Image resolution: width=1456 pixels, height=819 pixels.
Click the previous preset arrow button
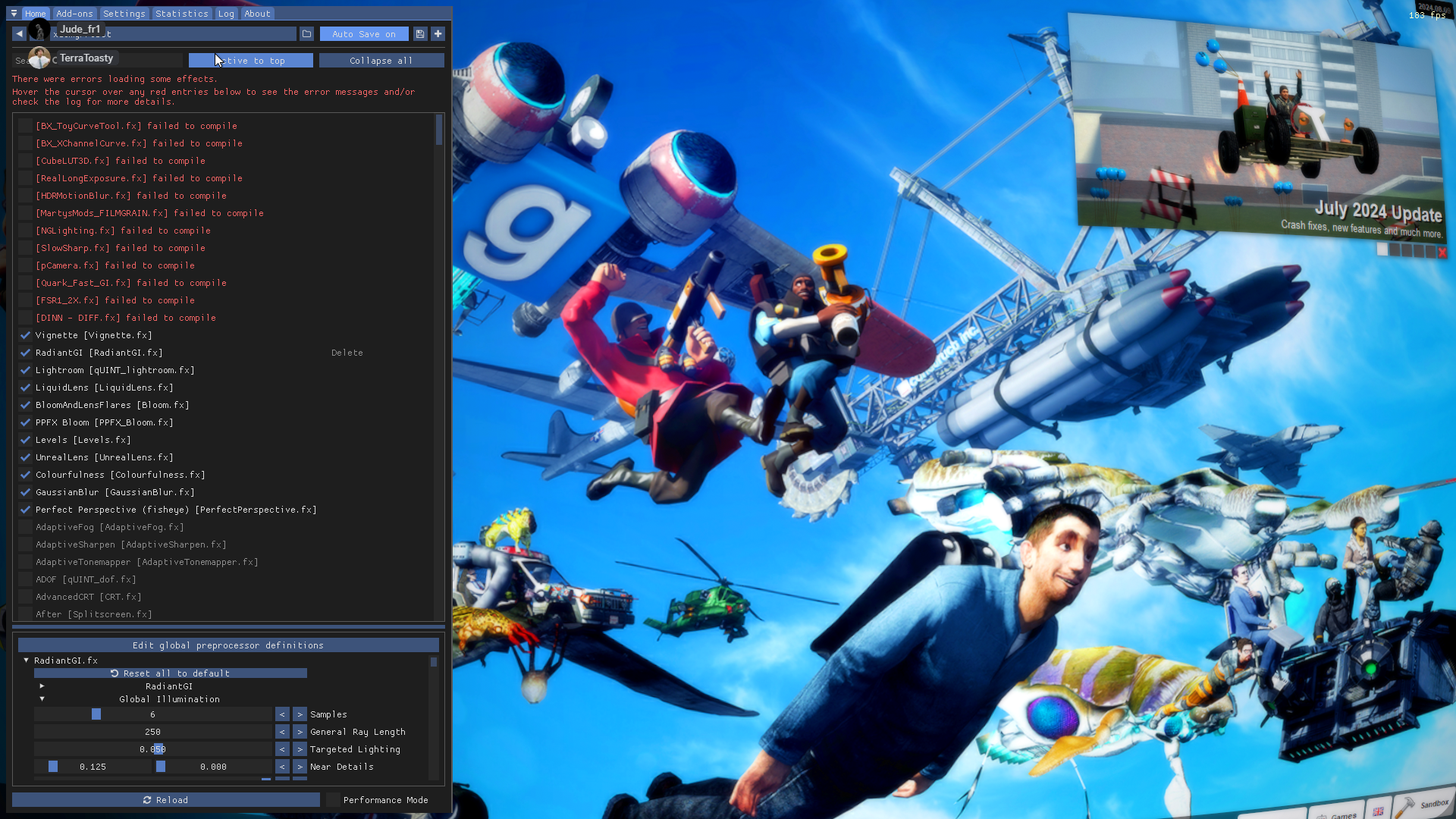[x=19, y=34]
